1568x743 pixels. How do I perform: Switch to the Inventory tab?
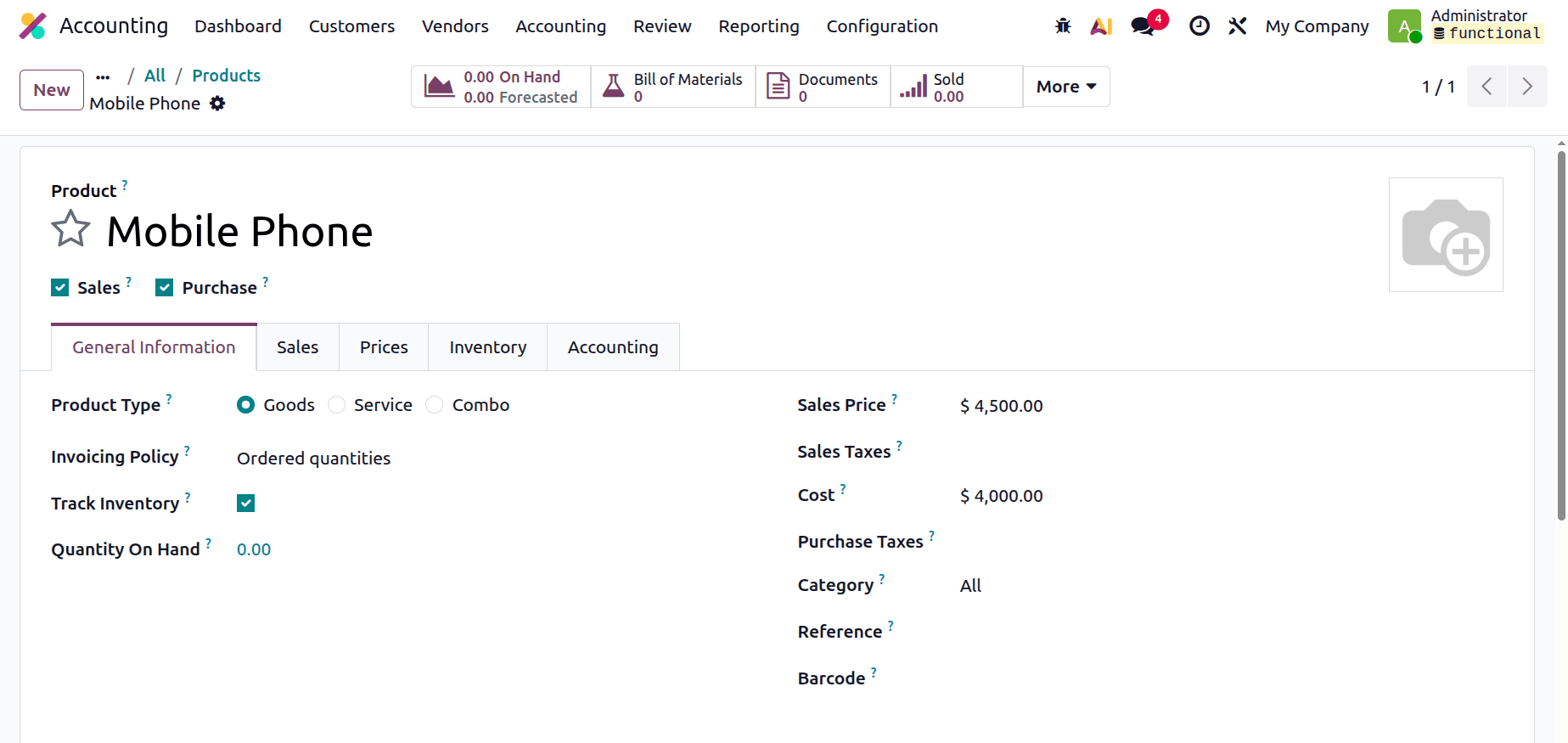(488, 347)
